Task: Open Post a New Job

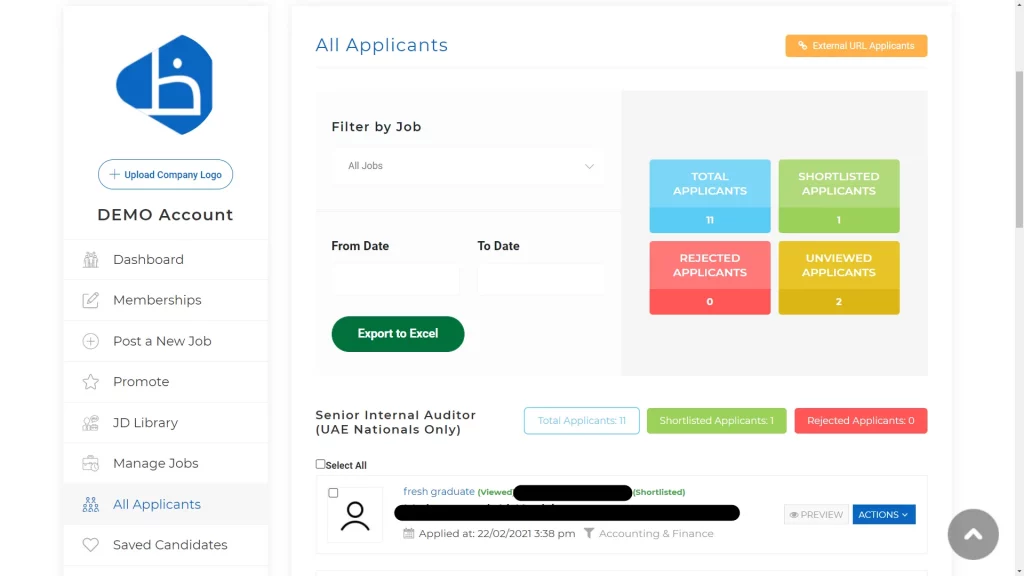Action: pos(165,341)
